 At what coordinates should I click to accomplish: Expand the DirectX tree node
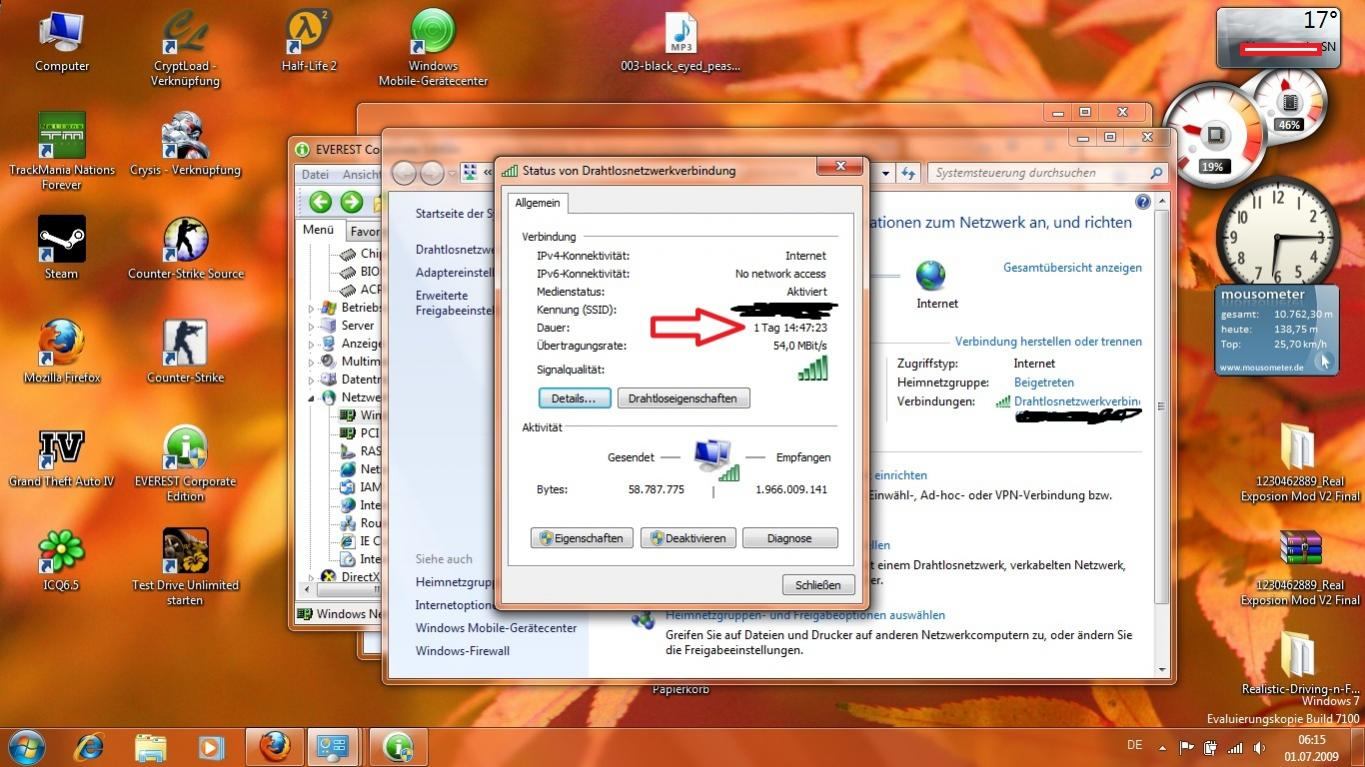click(311, 577)
